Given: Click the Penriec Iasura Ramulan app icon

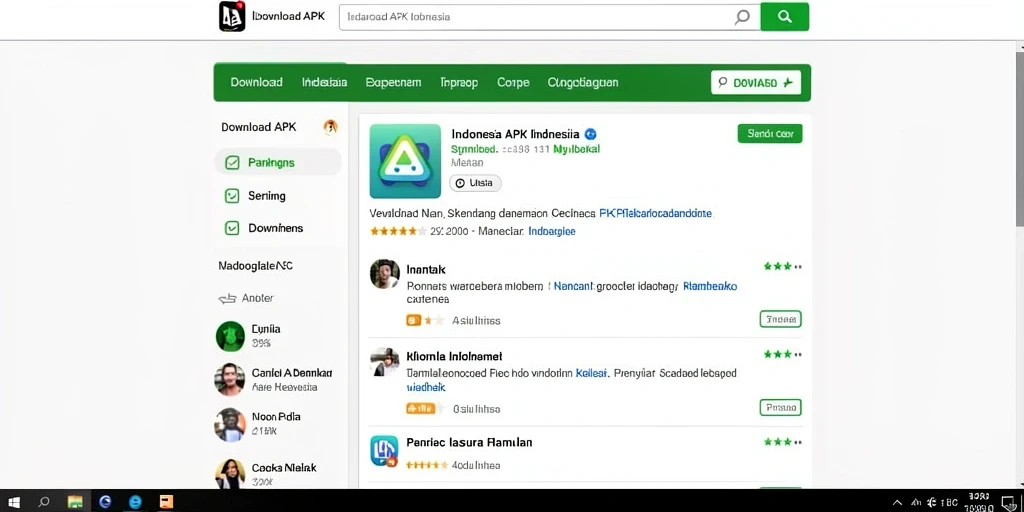Looking at the screenshot, I should coord(385,451).
